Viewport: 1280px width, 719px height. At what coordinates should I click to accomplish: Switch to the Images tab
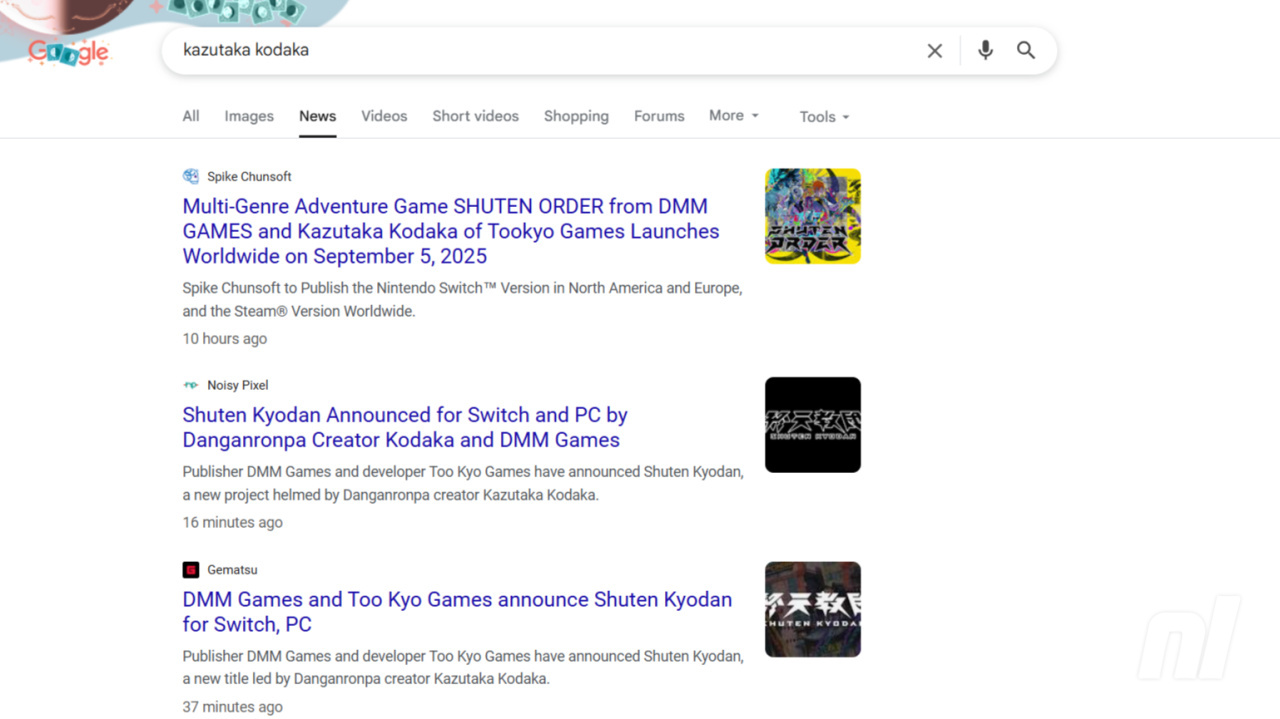tap(249, 116)
